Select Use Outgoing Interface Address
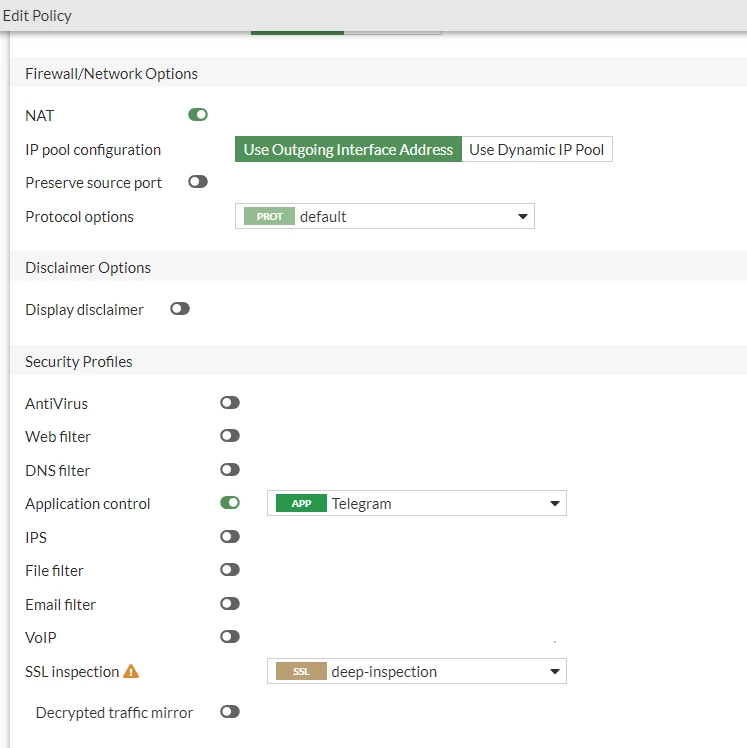Viewport: 747px width, 748px height. coord(348,149)
